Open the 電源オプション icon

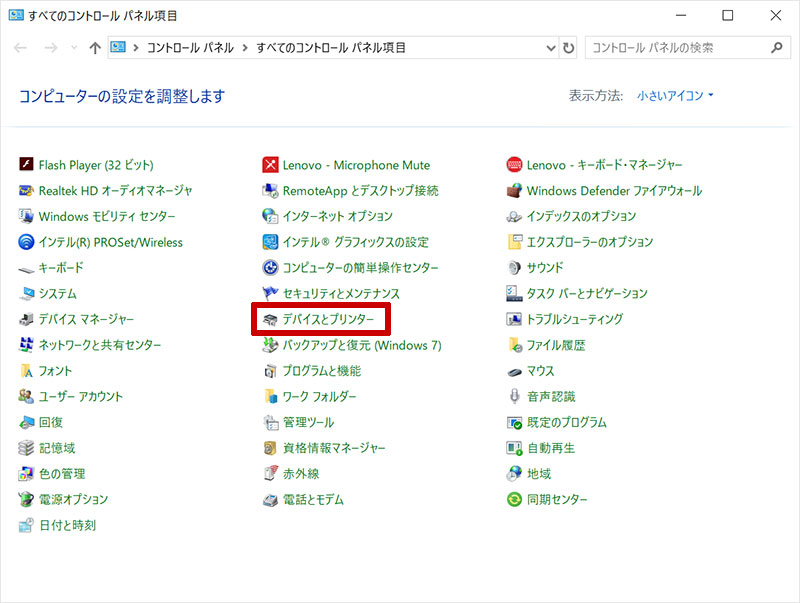26,499
